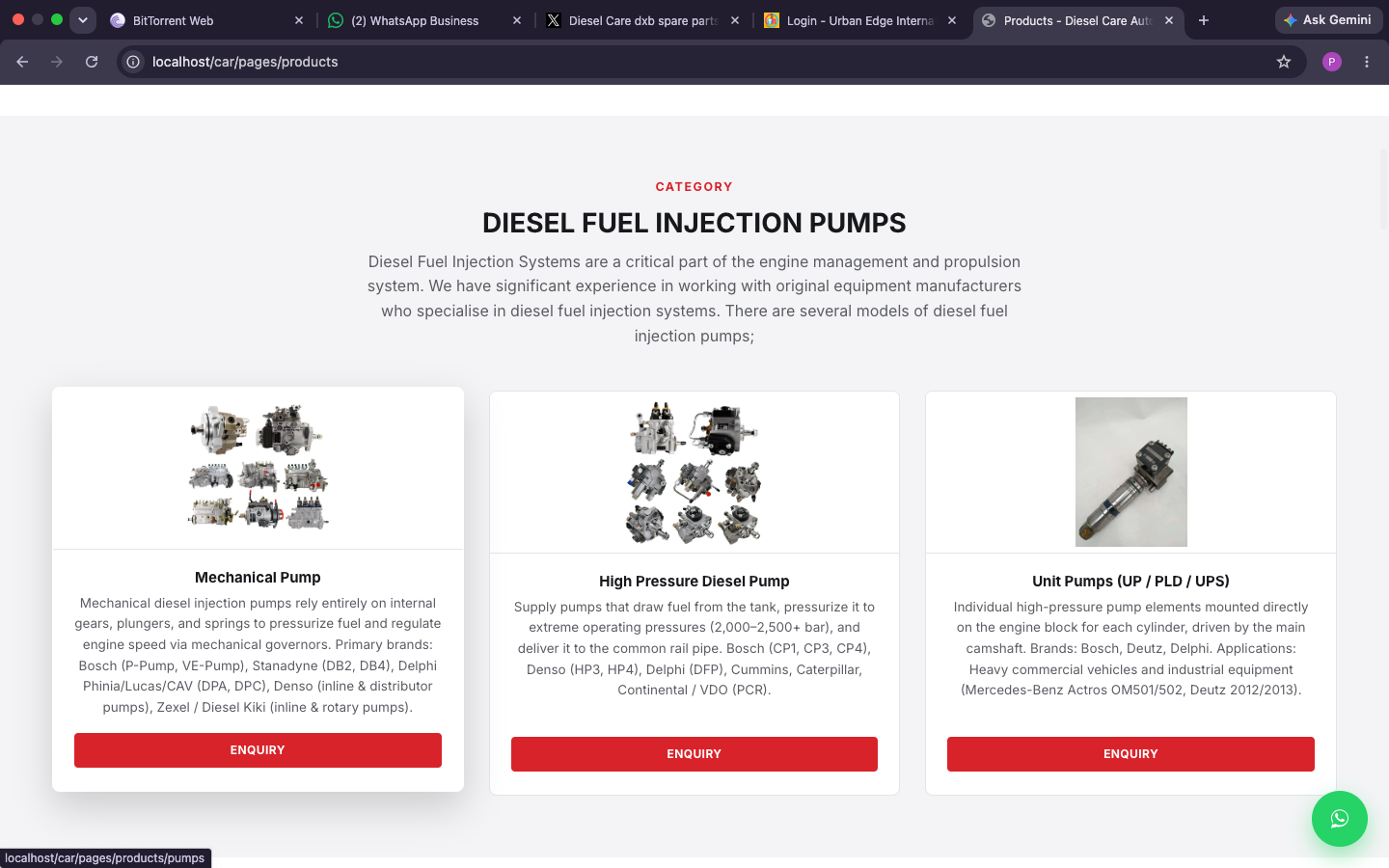Screen dimensions: 1389x868
Task: Switch to the Login - Urban Edge tab
Action: point(860,20)
